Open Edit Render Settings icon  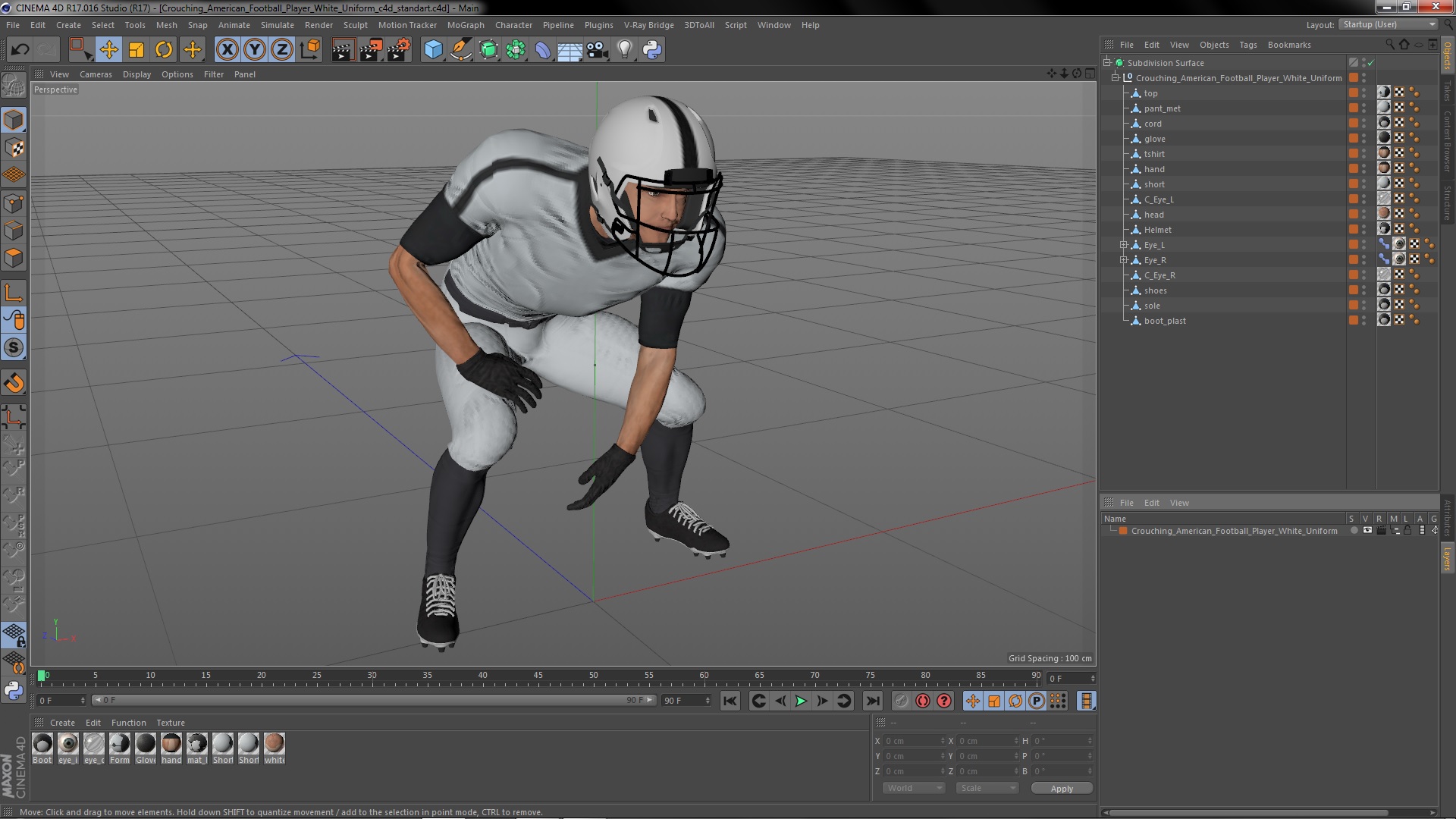pyautogui.click(x=399, y=50)
